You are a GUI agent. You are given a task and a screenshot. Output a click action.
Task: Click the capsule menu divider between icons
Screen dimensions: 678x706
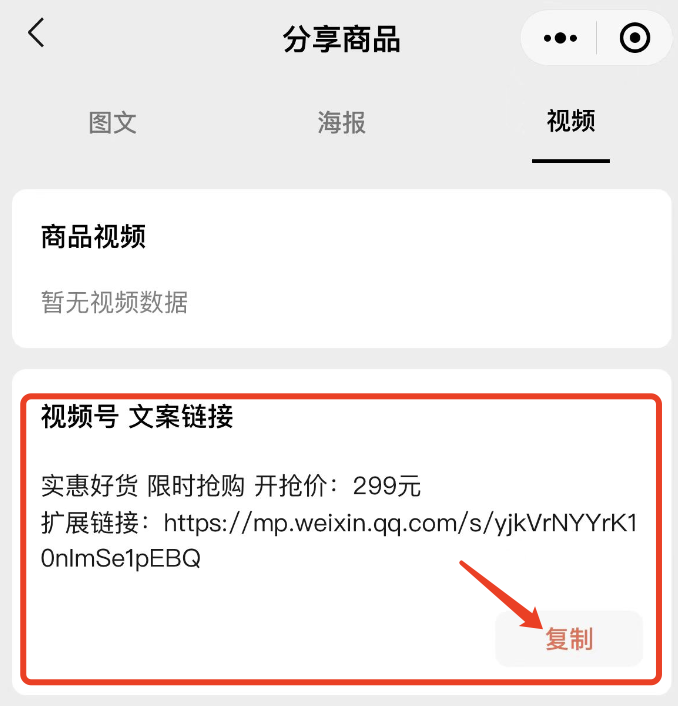click(597, 38)
